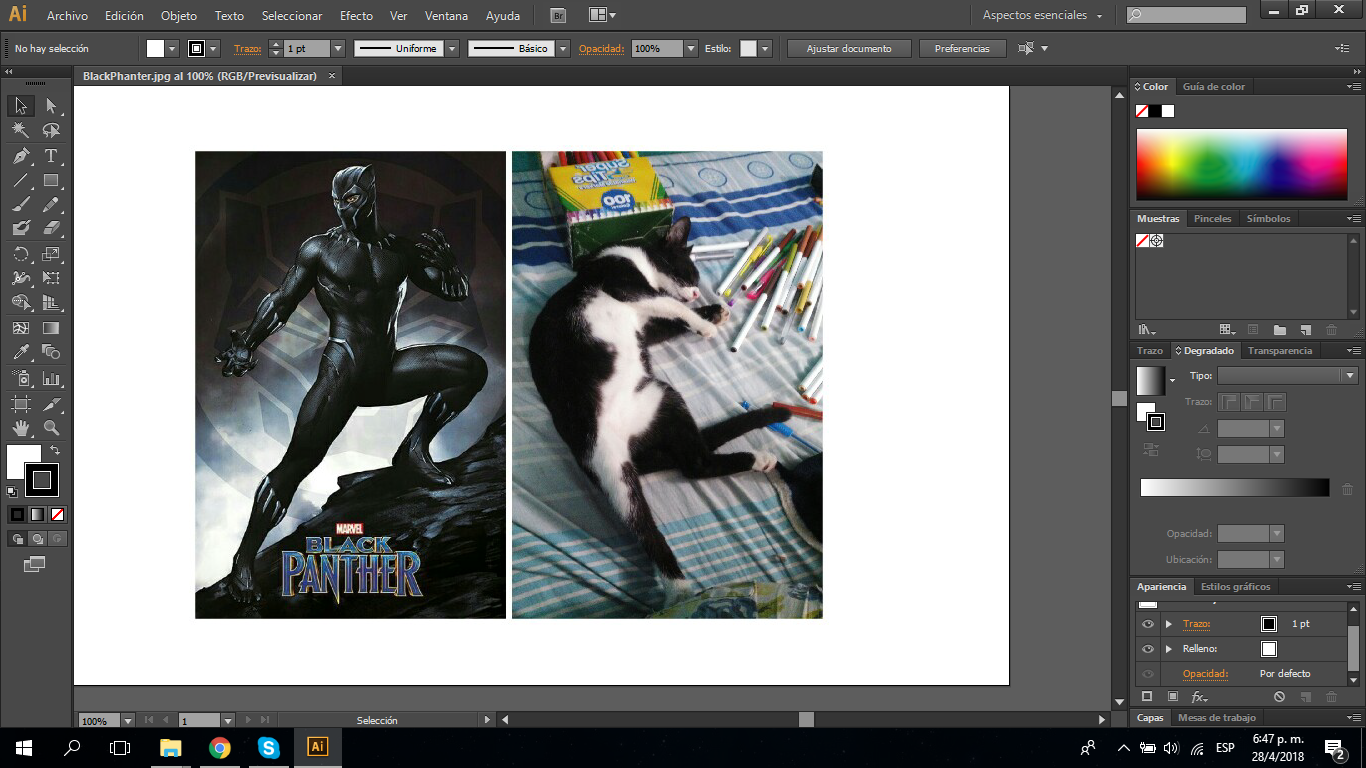Expand the Trazo attribute triangle
The image size is (1366, 768).
coord(1168,624)
